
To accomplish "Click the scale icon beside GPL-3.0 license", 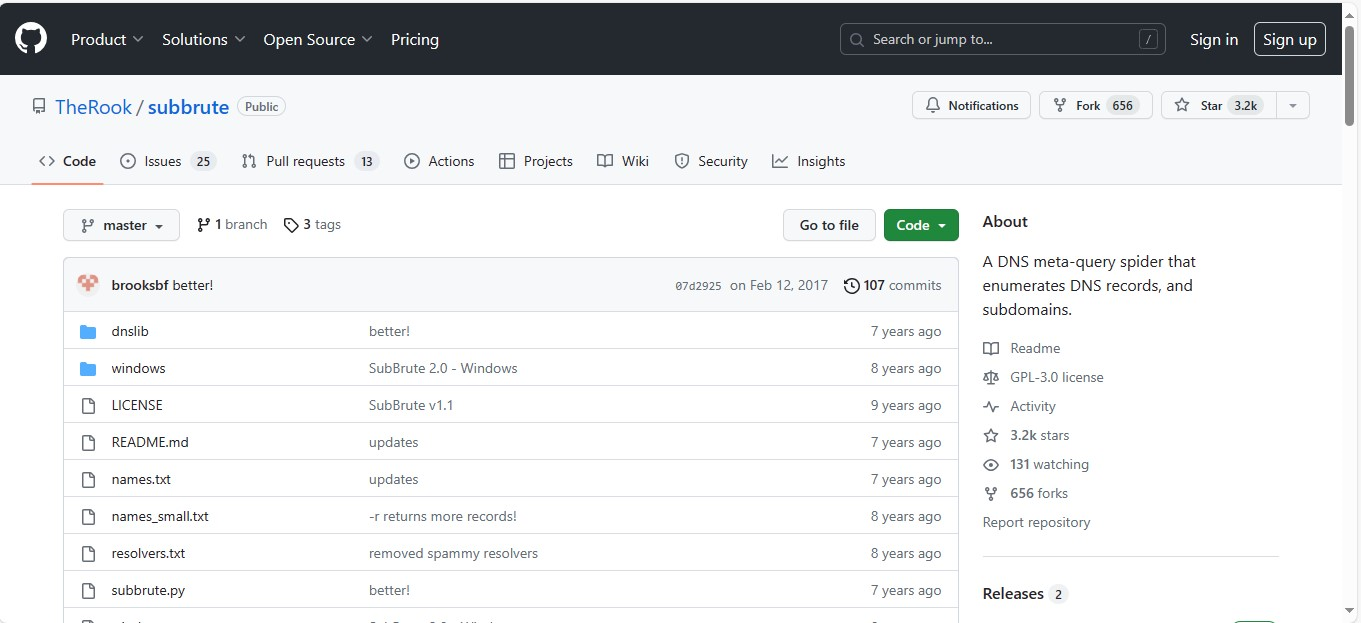I will pyautogui.click(x=991, y=377).
